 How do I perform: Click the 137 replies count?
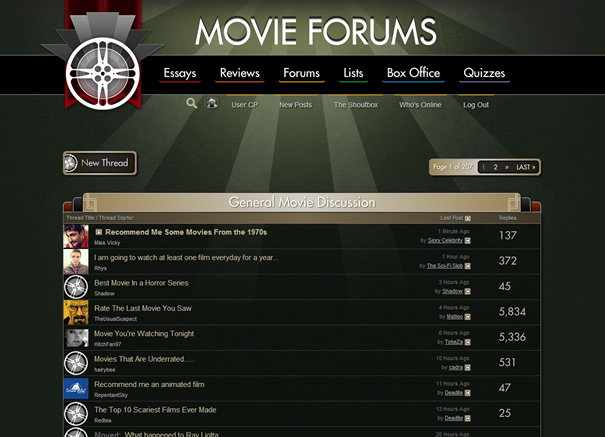coord(508,235)
